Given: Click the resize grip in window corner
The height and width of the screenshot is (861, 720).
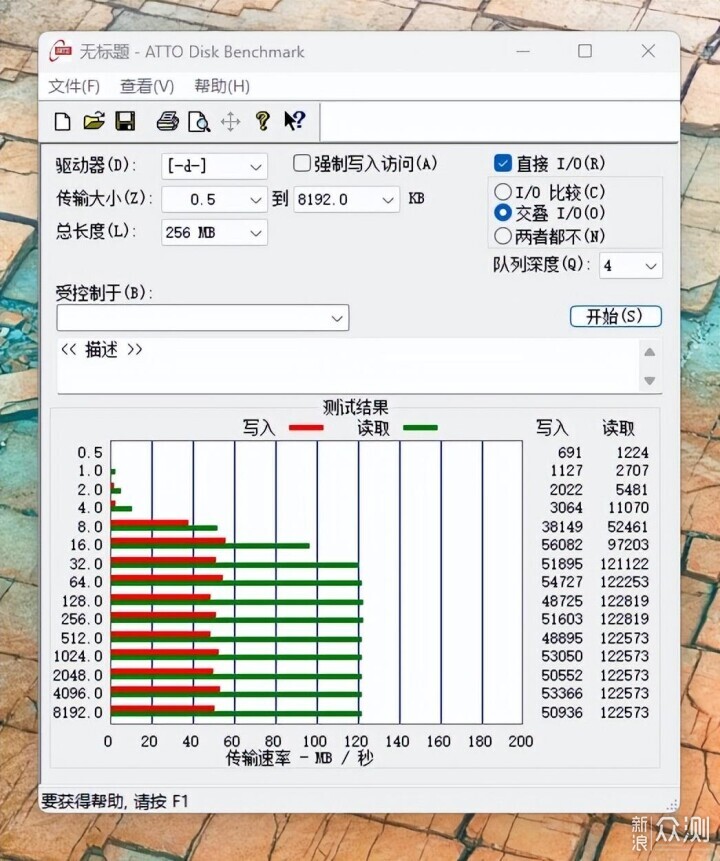Looking at the screenshot, I should pyautogui.click(x=671, y=804).
